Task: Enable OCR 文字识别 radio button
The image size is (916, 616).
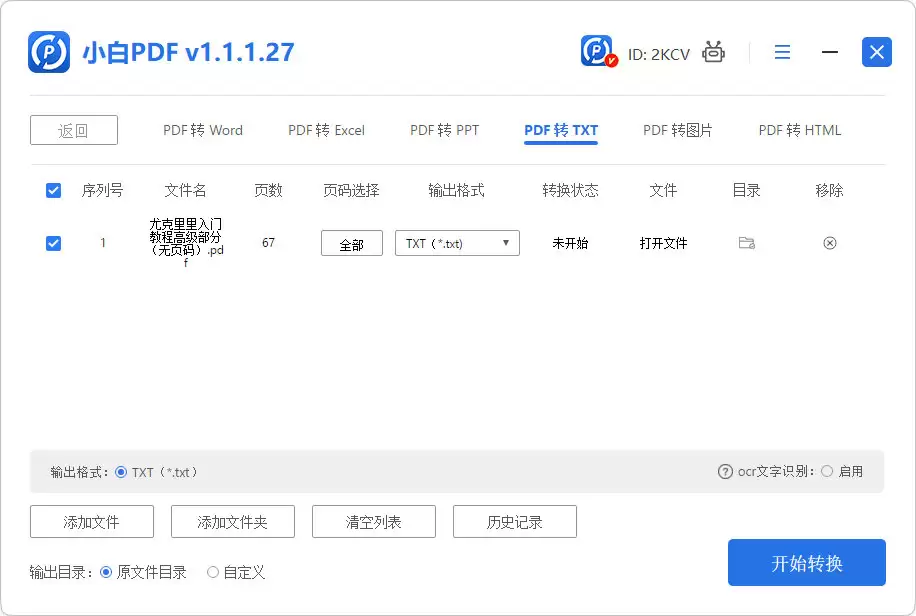Action: click(827, 471)
